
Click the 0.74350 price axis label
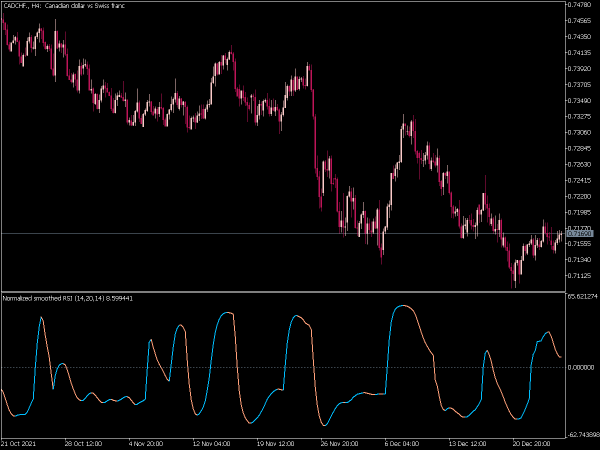click(x=580, y=37)
